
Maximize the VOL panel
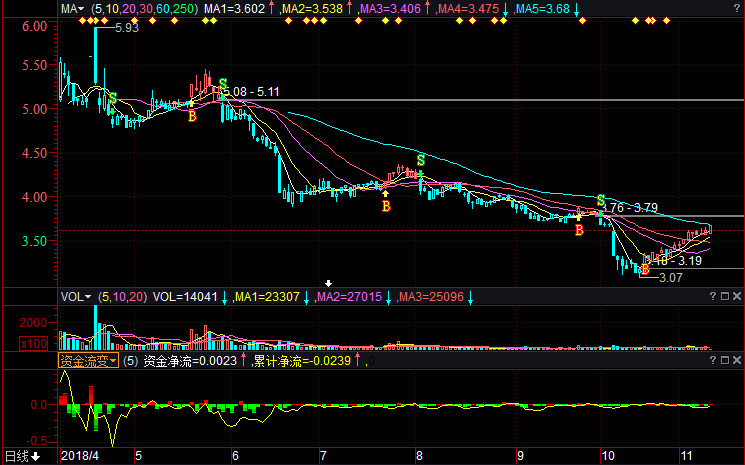click(x=724, y=297)
